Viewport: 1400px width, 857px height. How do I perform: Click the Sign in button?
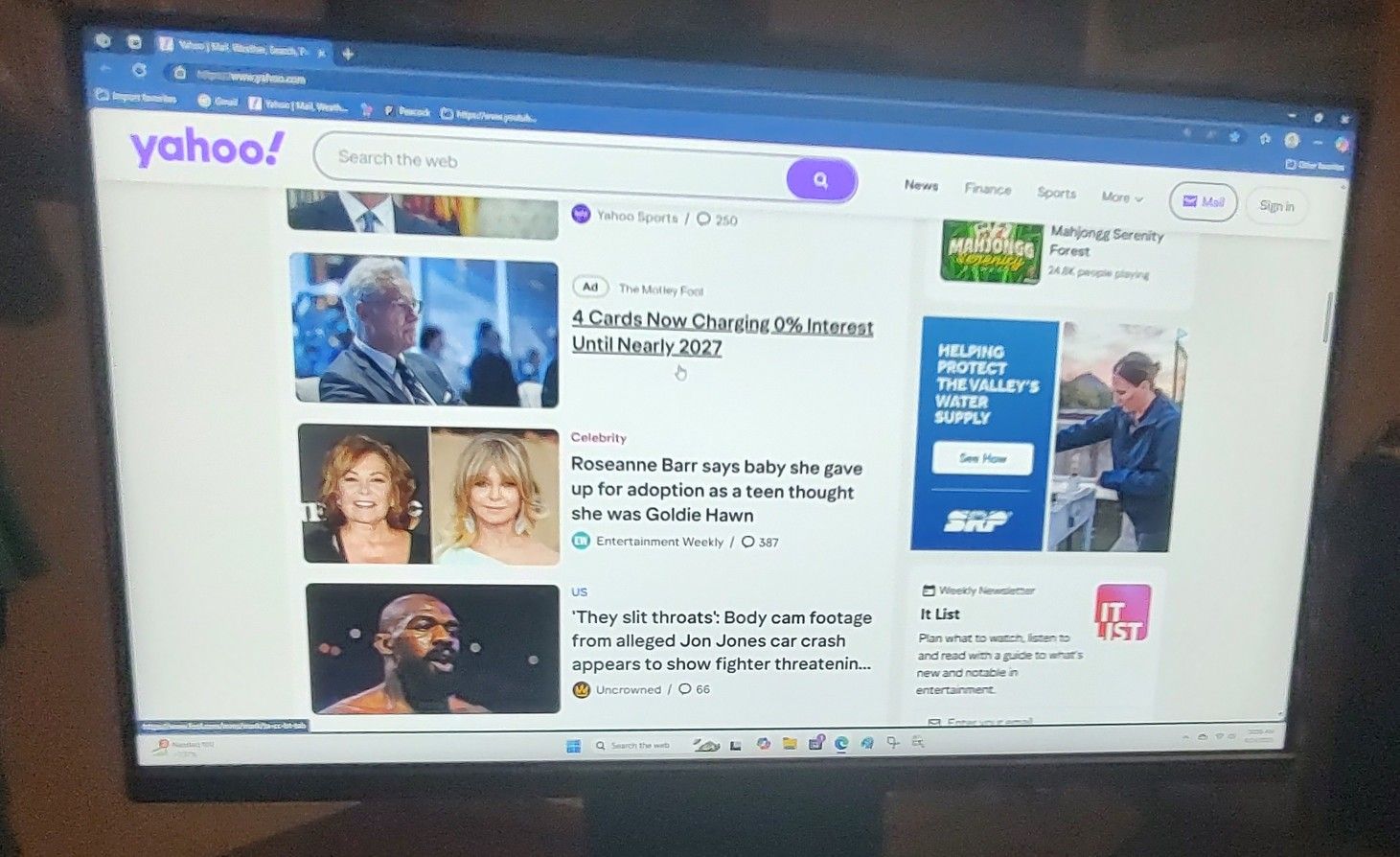[x=1276, y=206]
